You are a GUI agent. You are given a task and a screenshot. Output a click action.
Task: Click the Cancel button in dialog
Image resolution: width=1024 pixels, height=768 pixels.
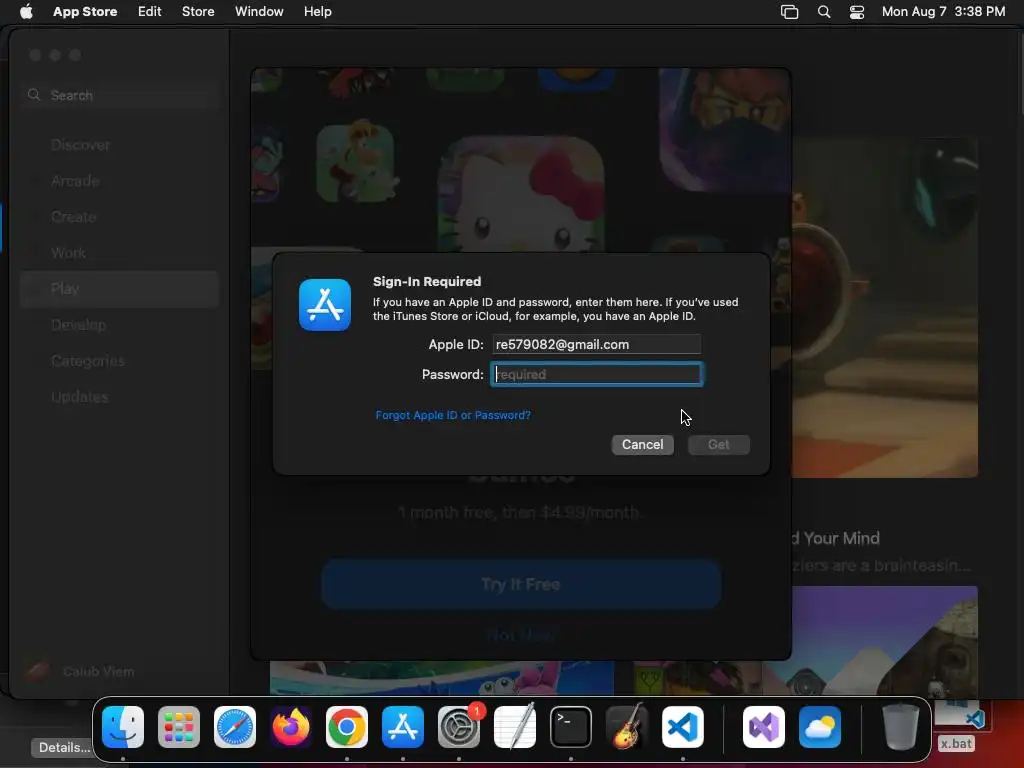pyautogui.click(x=643, y=445)
